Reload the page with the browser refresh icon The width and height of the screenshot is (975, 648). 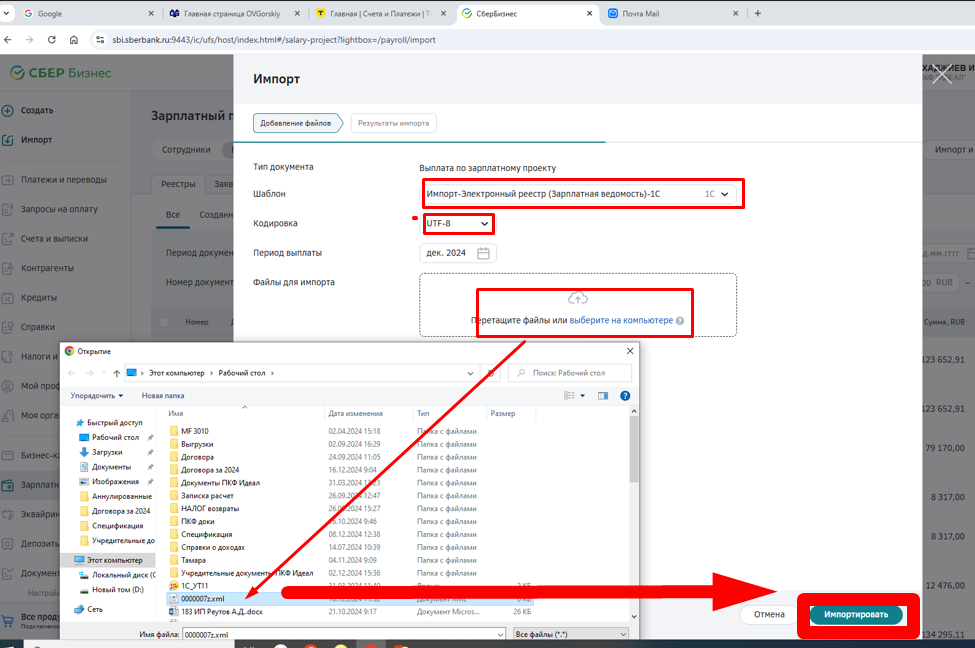pos(52,40)
